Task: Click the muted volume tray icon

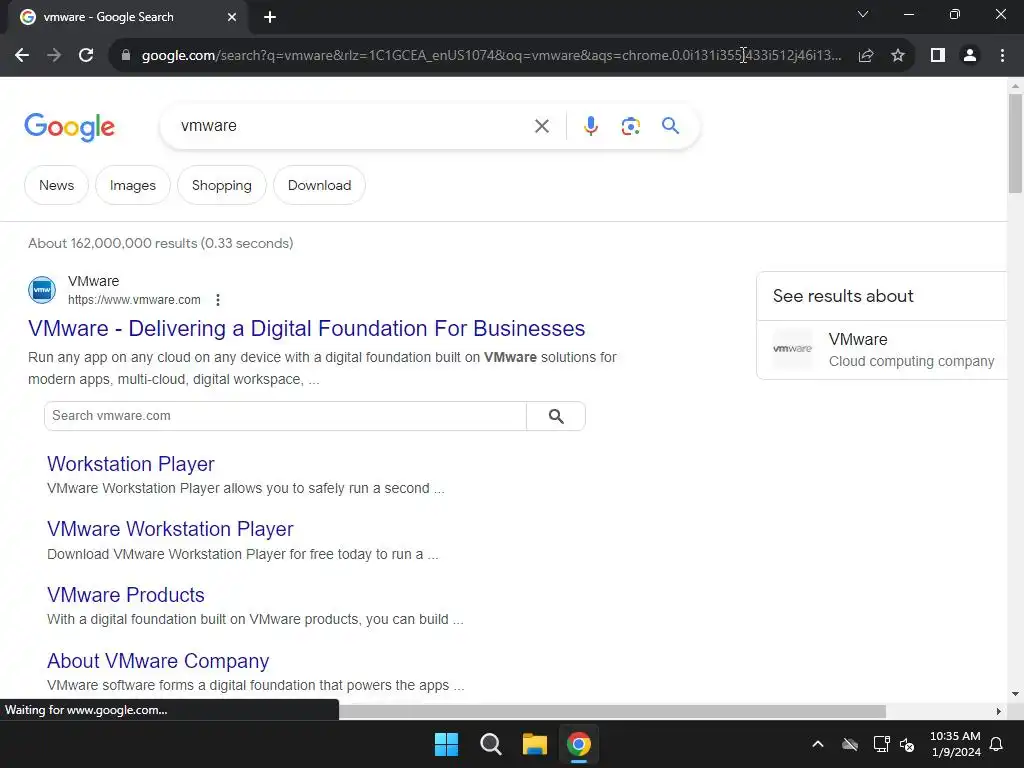Action: click(x=907, y=744)
